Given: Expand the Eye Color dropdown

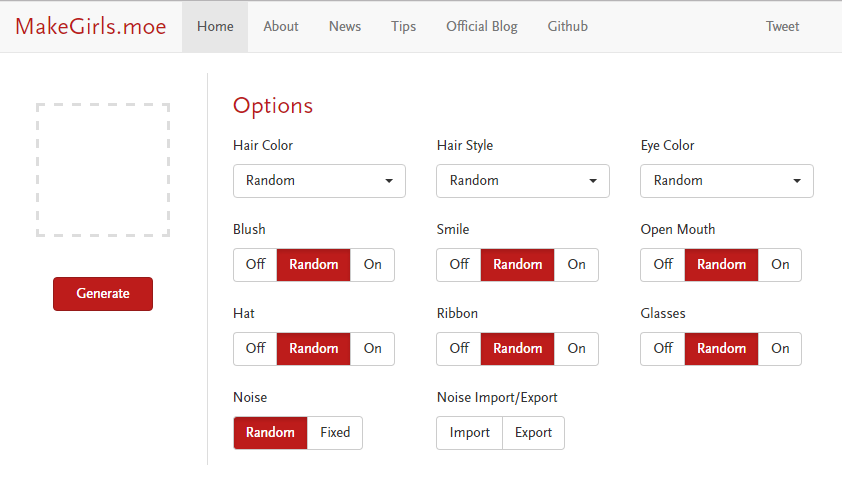Looking at the screenshot, I should point(727,181).
